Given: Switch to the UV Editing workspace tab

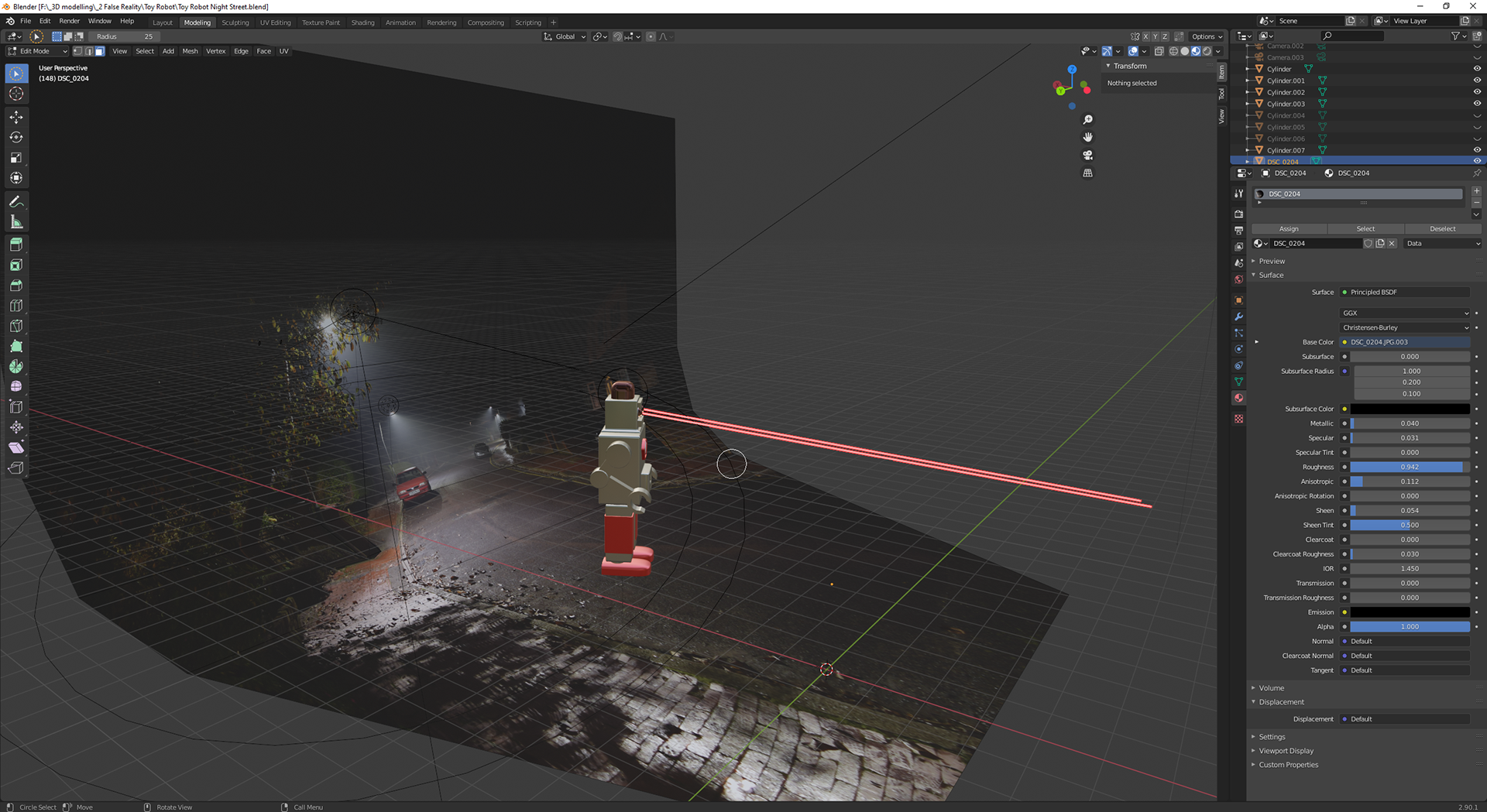Looking at the screenshot, I should tap(275, 22).
